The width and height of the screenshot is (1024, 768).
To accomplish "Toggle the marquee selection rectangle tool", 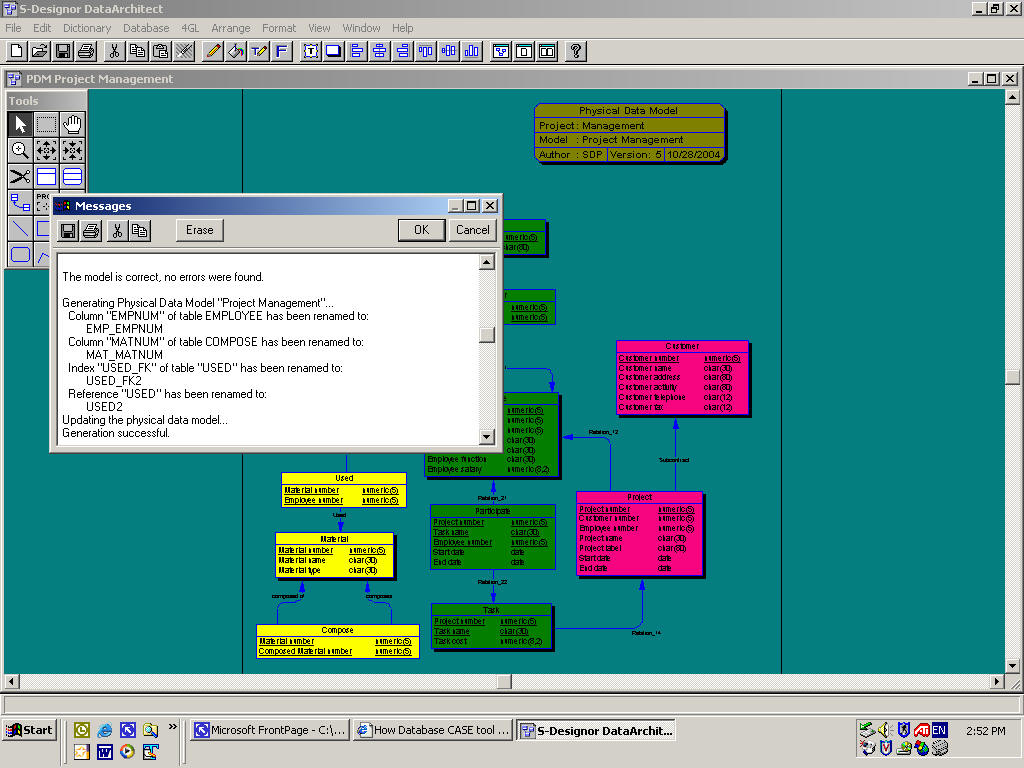I will coord(46,124).
